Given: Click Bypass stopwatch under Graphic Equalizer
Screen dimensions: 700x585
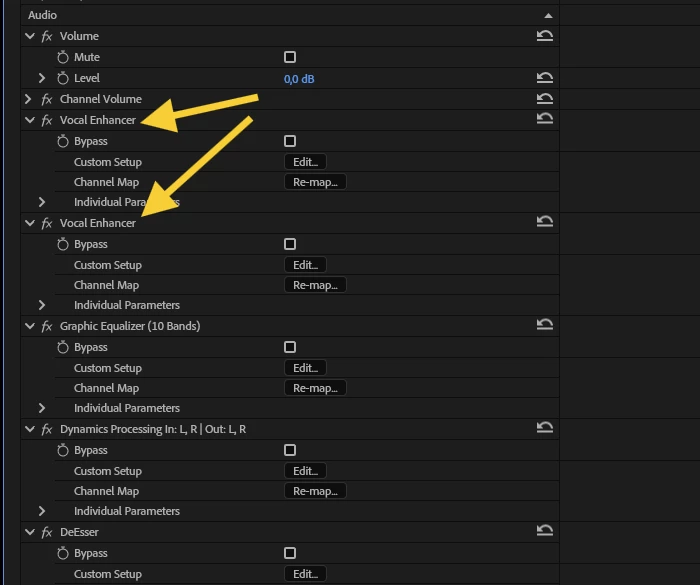Looking at the screenshot, I should click(63, 347).
